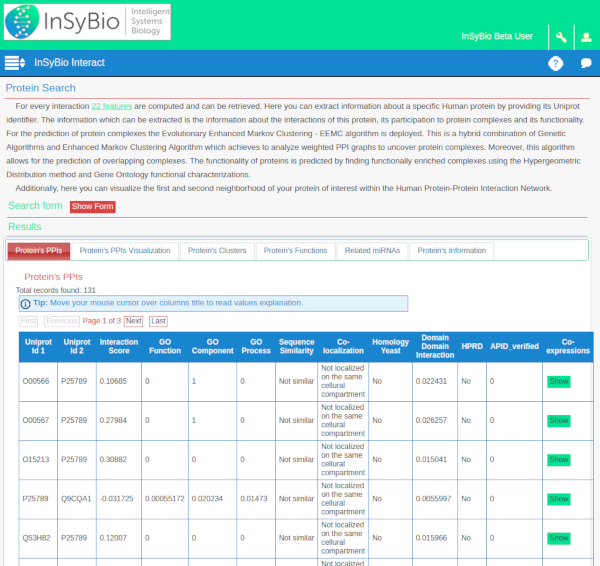Screen dimensions: 600x566
Task: Open the chat bubble icon
Action: 586,63
